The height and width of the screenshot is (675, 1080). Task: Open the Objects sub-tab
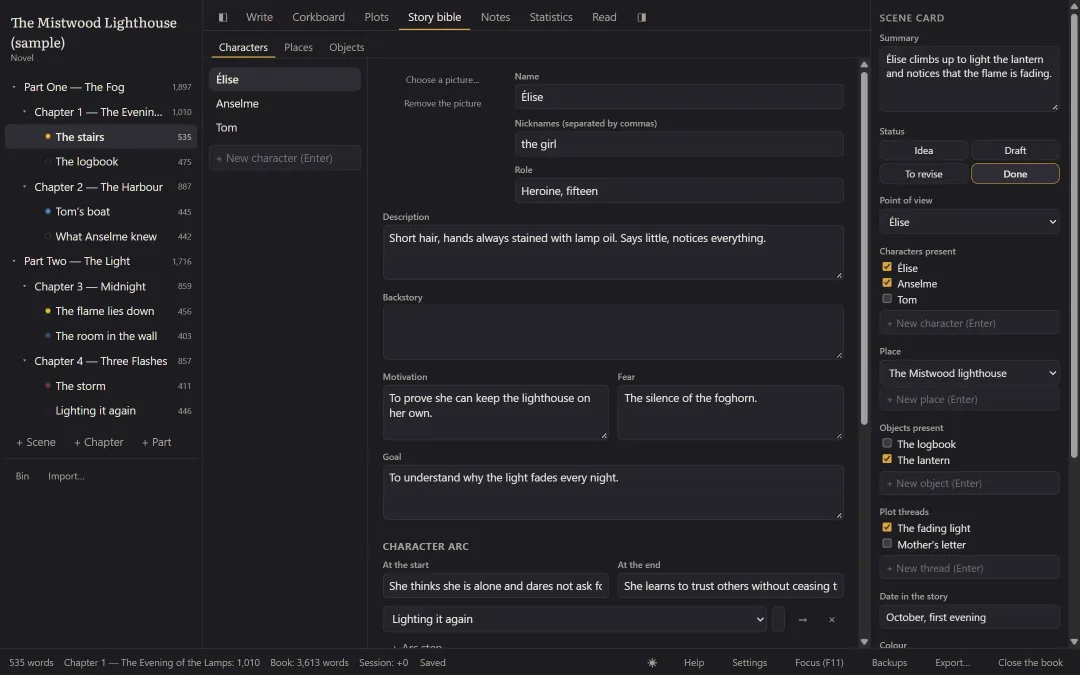[346, 47]
